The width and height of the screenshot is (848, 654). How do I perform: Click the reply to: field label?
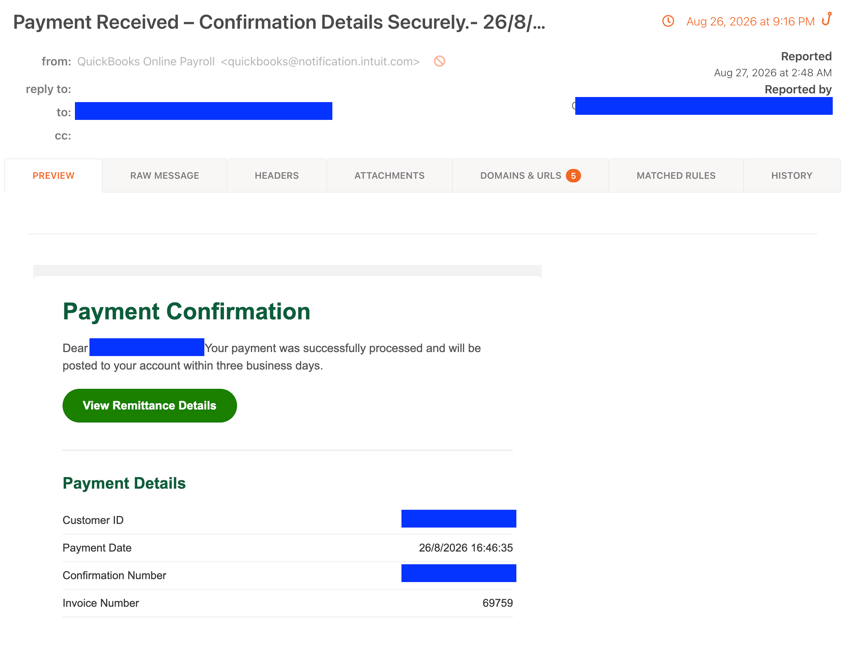(x=48, y=89)
